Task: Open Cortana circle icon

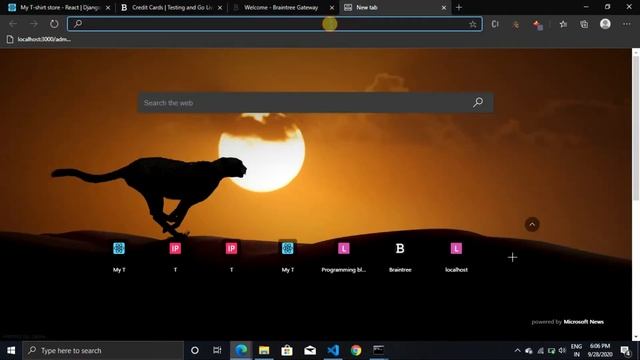Action: pyautogui.click(x=195, y=350)
